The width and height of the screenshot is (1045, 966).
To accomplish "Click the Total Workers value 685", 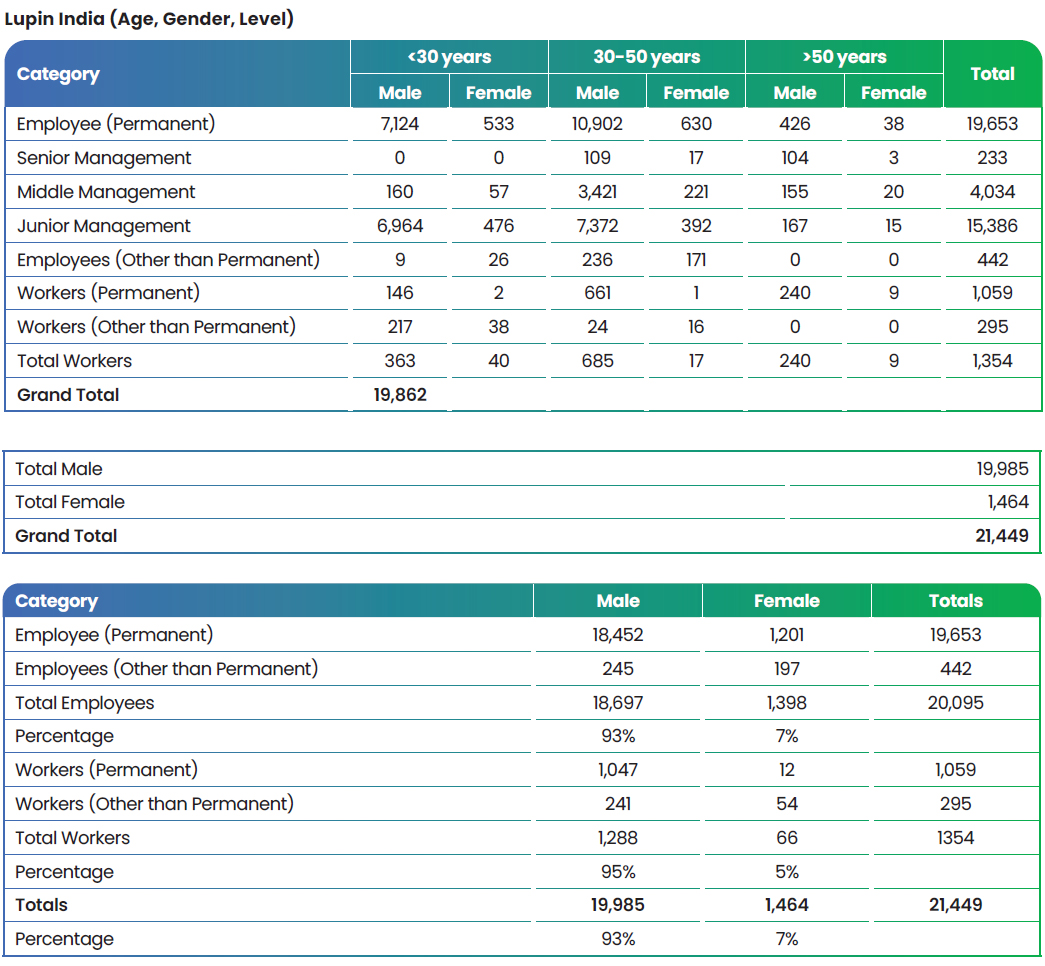I will click(597, 361).
